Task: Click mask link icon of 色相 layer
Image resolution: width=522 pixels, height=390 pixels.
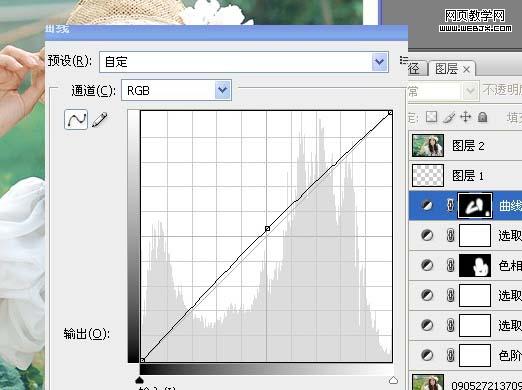Action: (450, 265)
